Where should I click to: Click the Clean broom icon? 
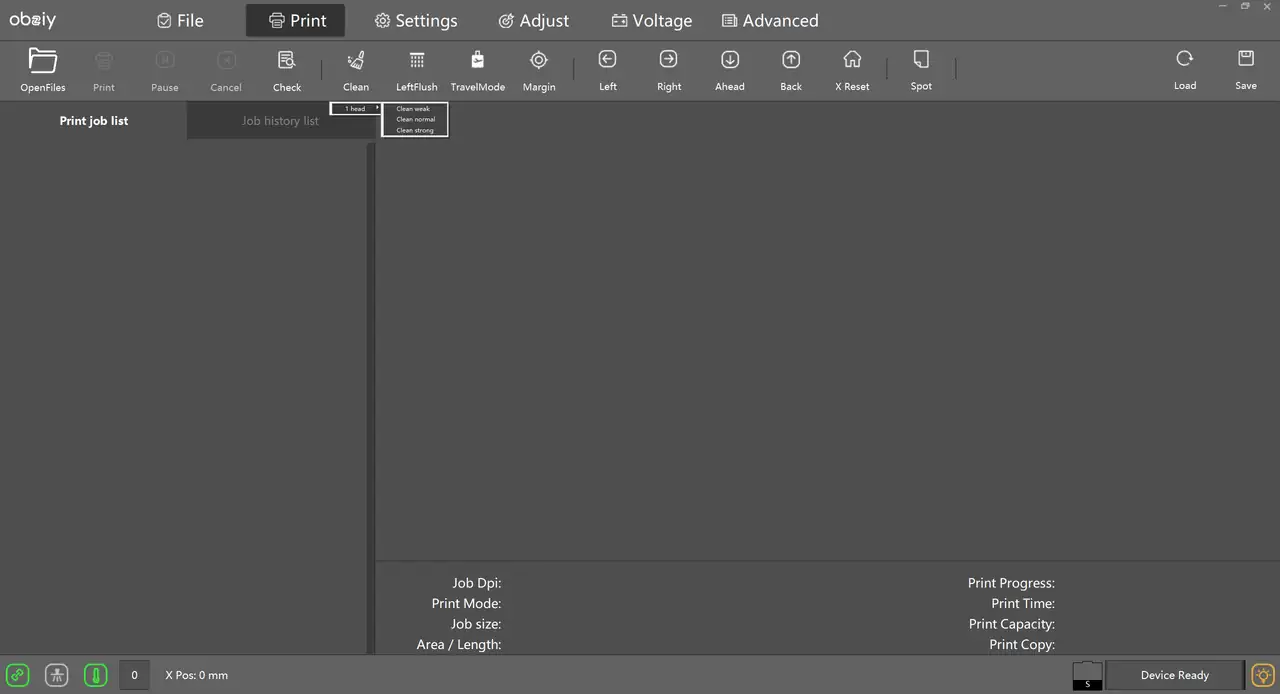356,60
